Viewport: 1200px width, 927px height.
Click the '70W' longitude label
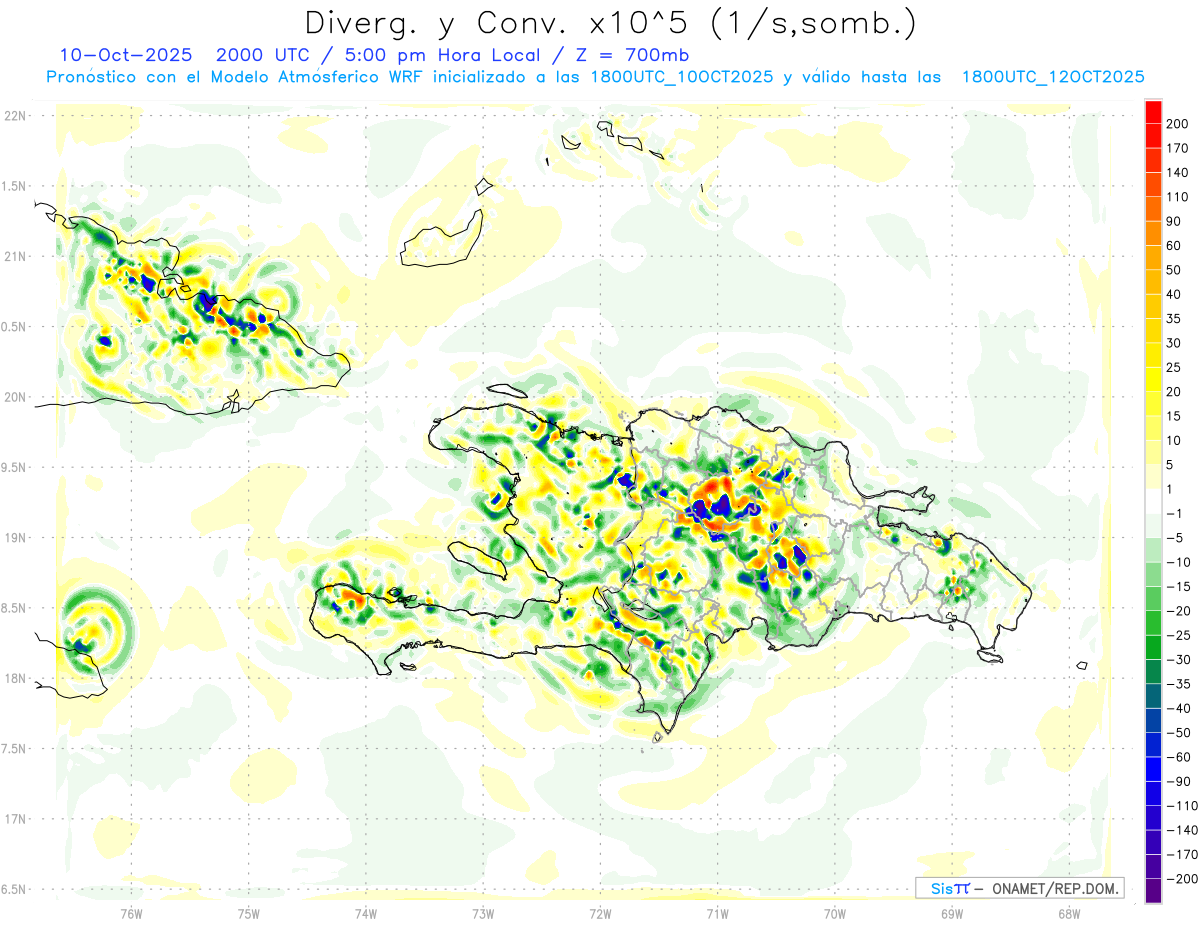835,913
